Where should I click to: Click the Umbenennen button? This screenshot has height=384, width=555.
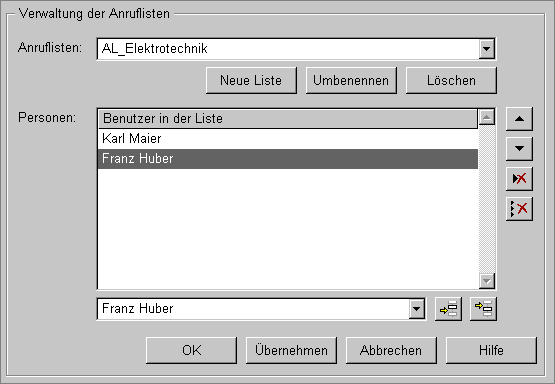(x=351, y=81)
